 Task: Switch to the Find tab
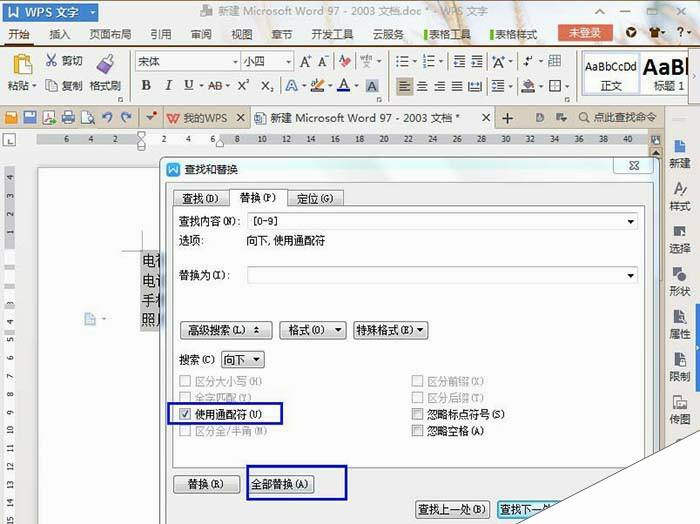tap(200, 199)
